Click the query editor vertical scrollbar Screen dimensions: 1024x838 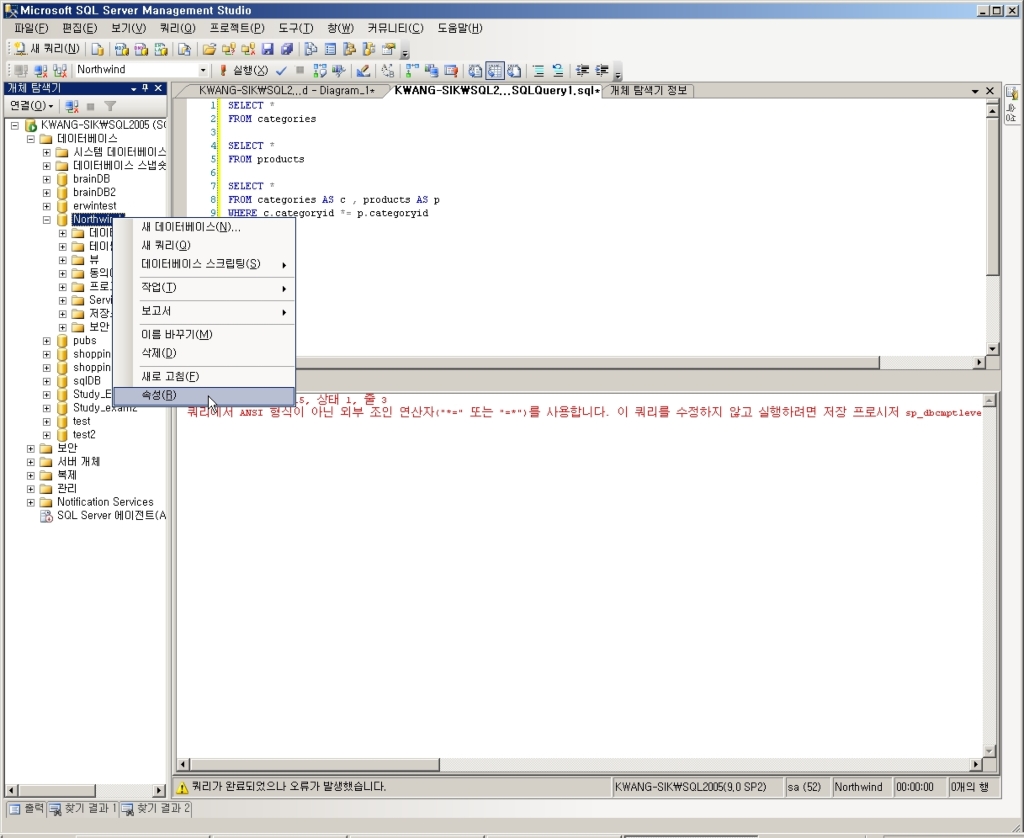coord(992,230)
